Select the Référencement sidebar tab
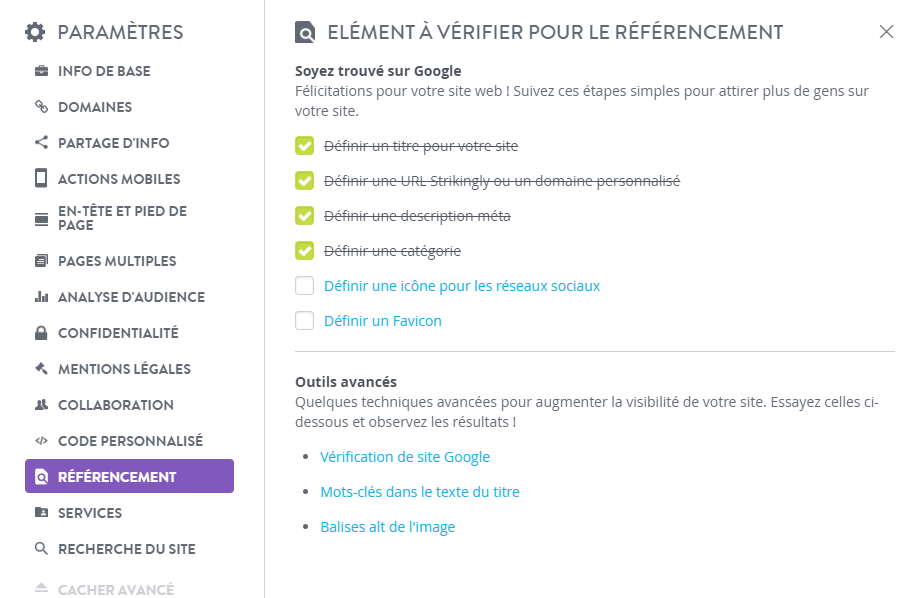920x598 pixels. click(129, 476)
